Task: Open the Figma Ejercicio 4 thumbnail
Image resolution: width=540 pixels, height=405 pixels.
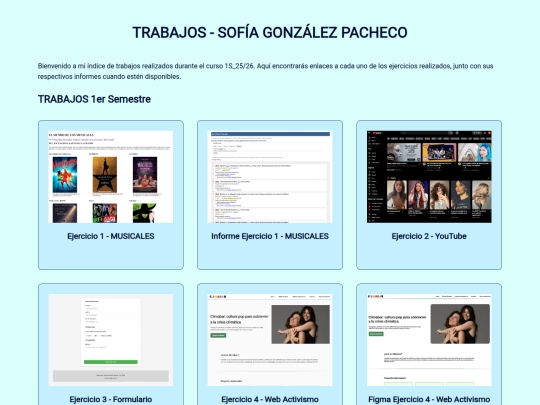Action: 429,340
